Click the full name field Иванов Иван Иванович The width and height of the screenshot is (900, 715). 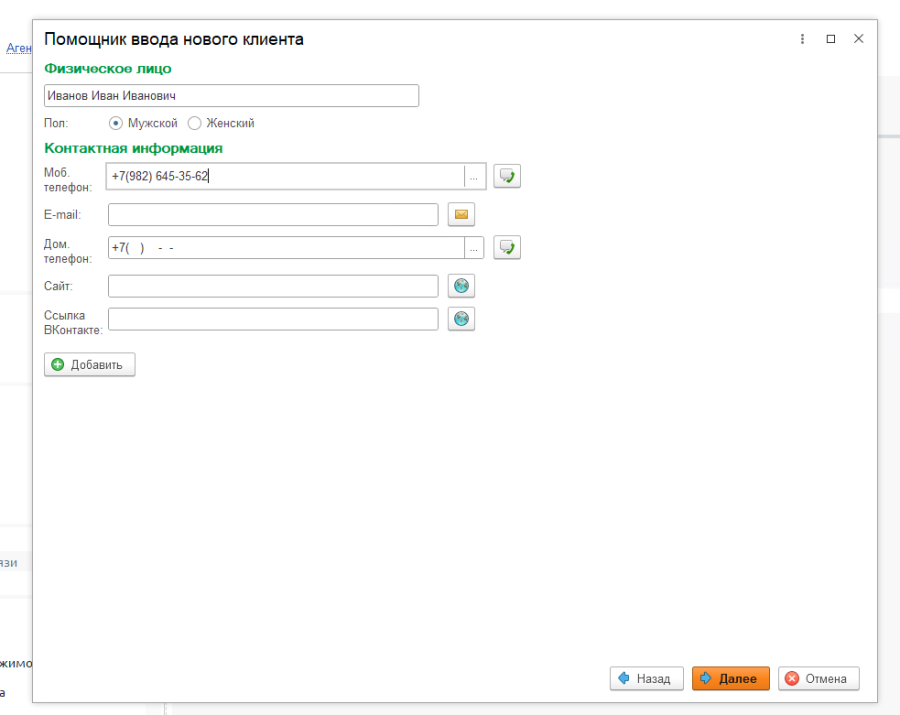(231, 96)
